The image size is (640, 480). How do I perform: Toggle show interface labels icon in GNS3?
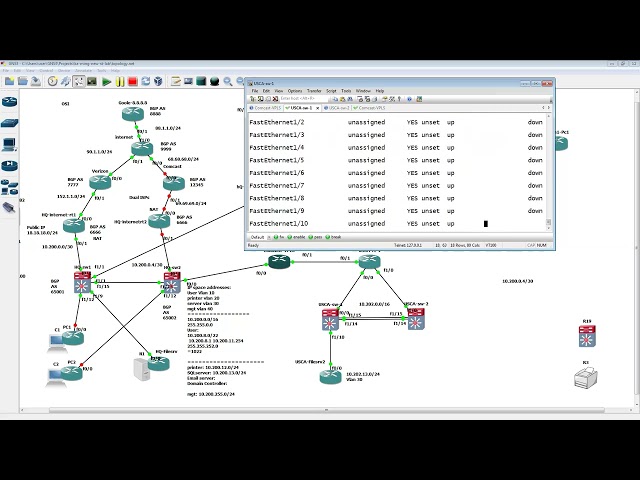(65, 81)
